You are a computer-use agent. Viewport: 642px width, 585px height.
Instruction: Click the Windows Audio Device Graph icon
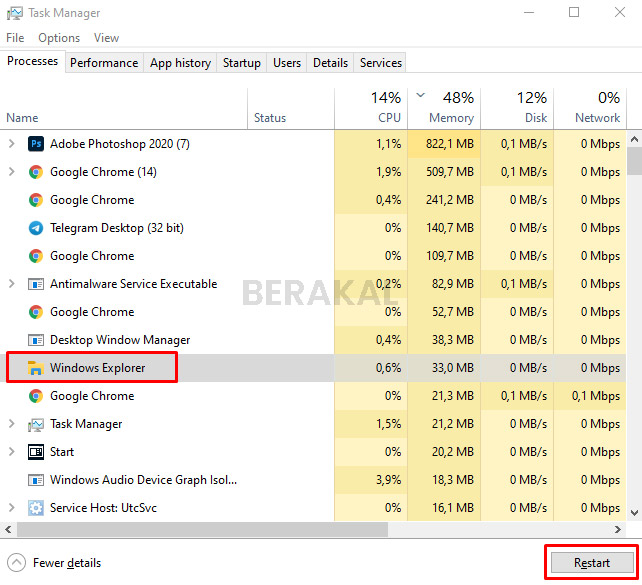36,480
